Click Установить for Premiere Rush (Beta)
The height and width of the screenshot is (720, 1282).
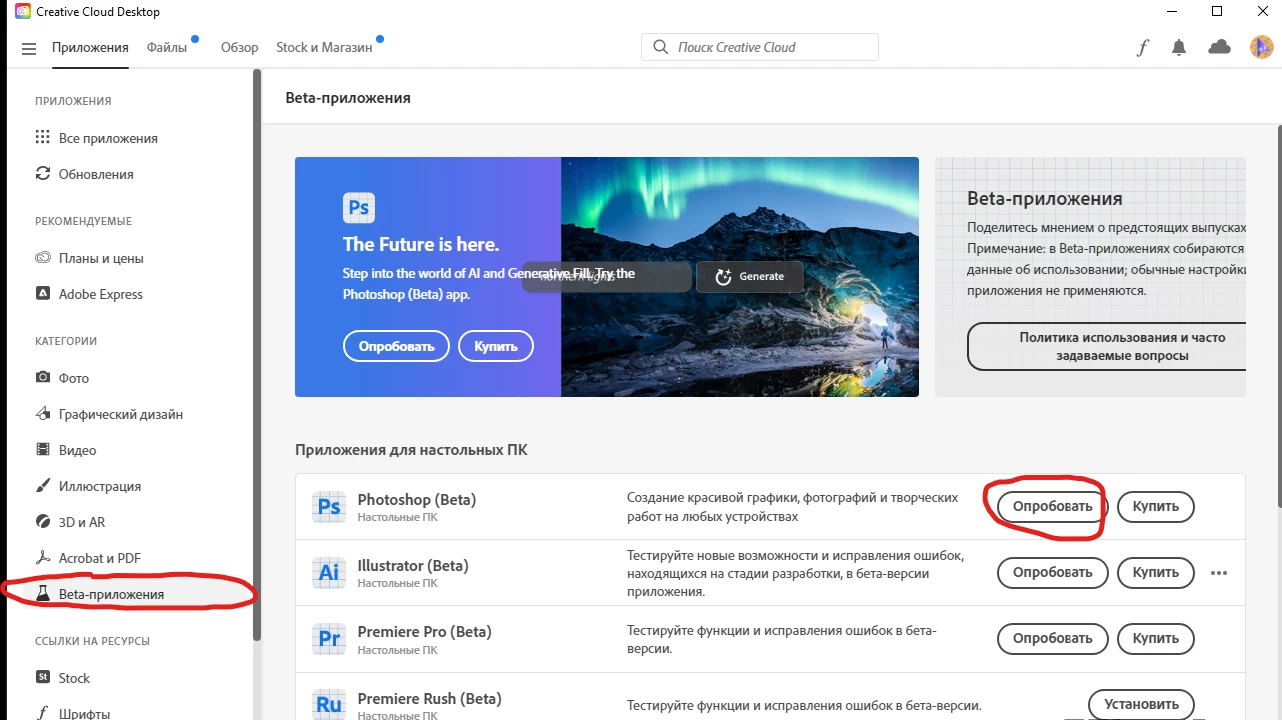(1141, 704)
